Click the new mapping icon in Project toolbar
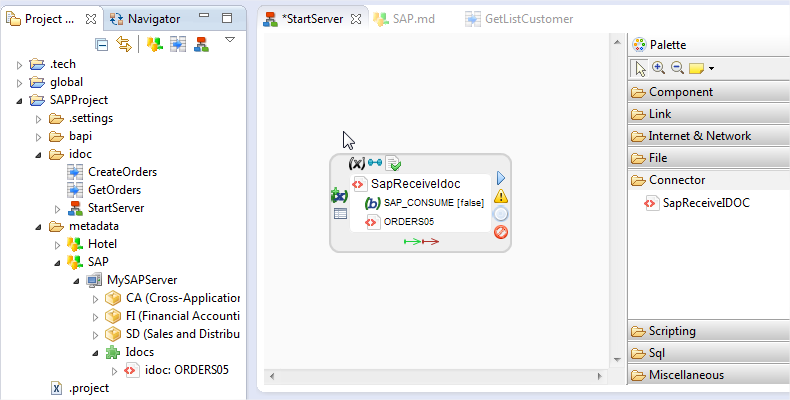The height and width of the screenshot is (400, 790). (x=178, y=44)
